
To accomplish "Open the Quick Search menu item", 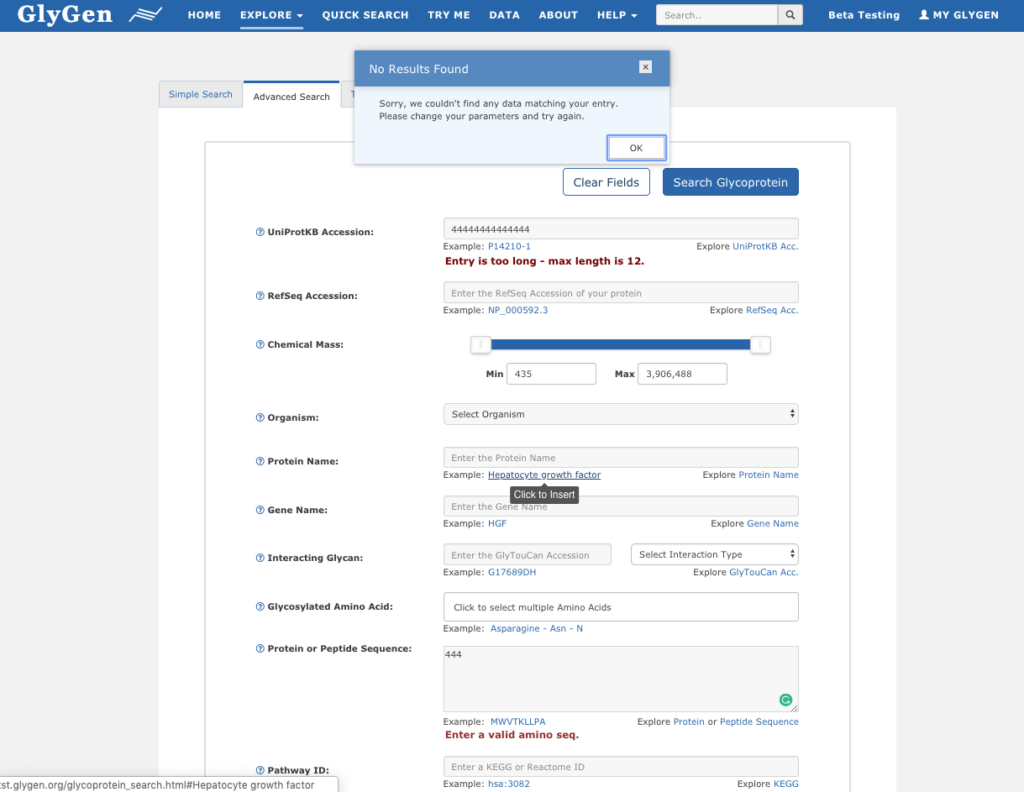I will [365, 15].
